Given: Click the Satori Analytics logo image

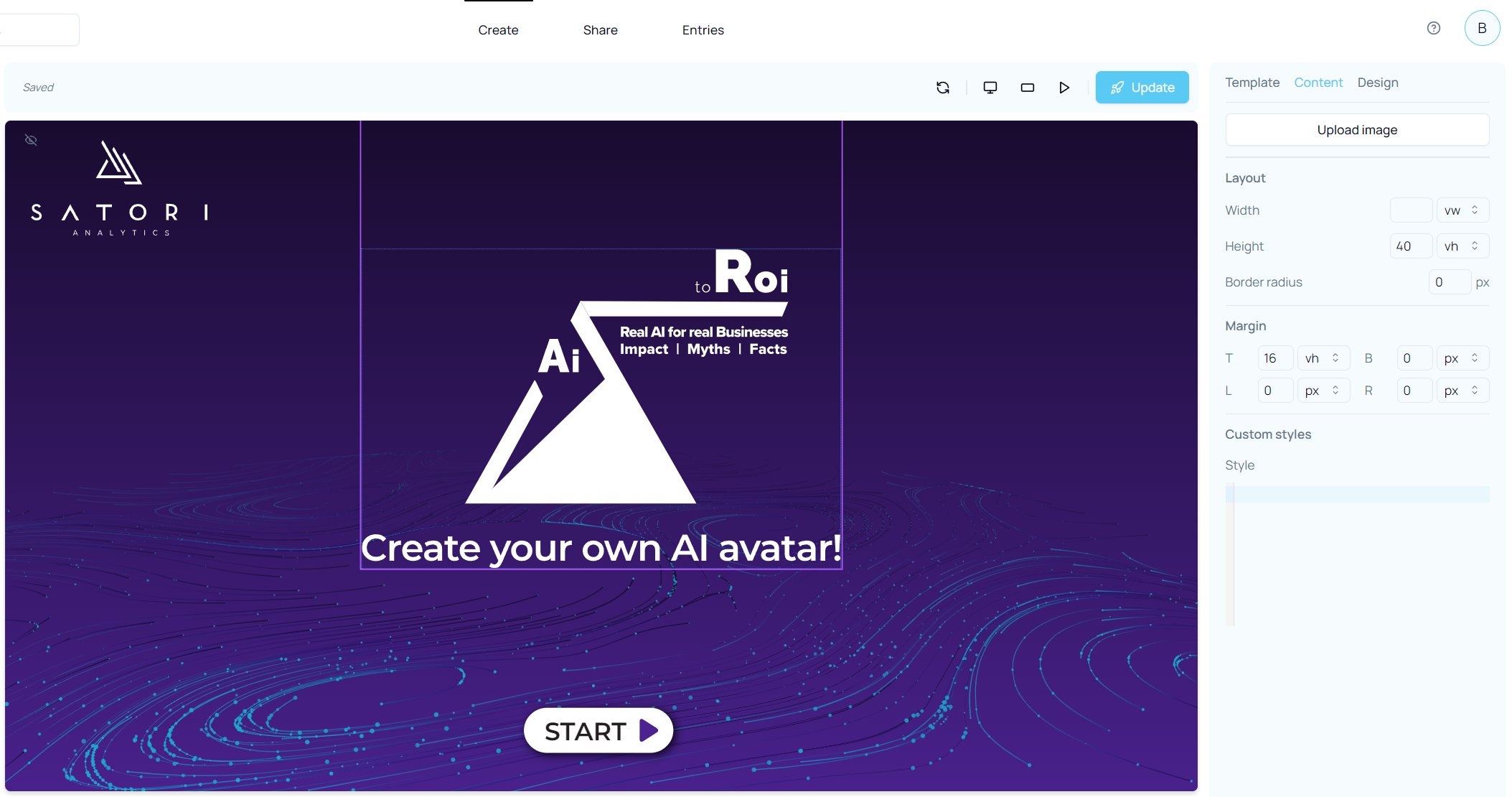Looking at the screenshot, I should tap(120, 188).
